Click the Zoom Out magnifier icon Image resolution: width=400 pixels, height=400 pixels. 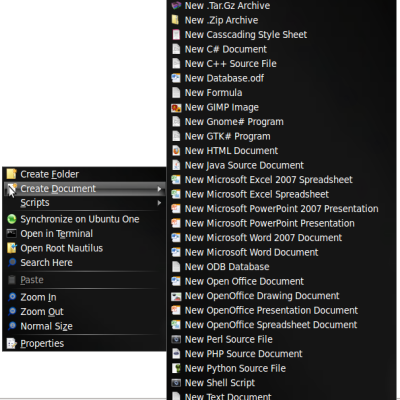pos(12,311)
